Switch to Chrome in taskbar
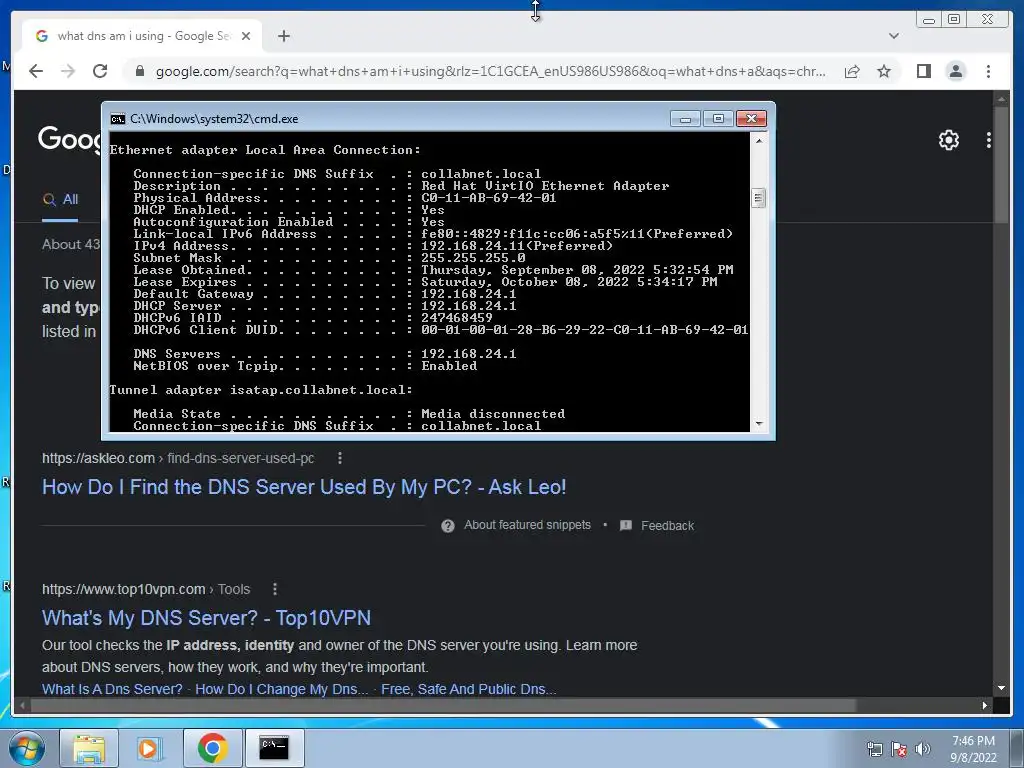Screen dimensions: 1024x768 [212, 748]
